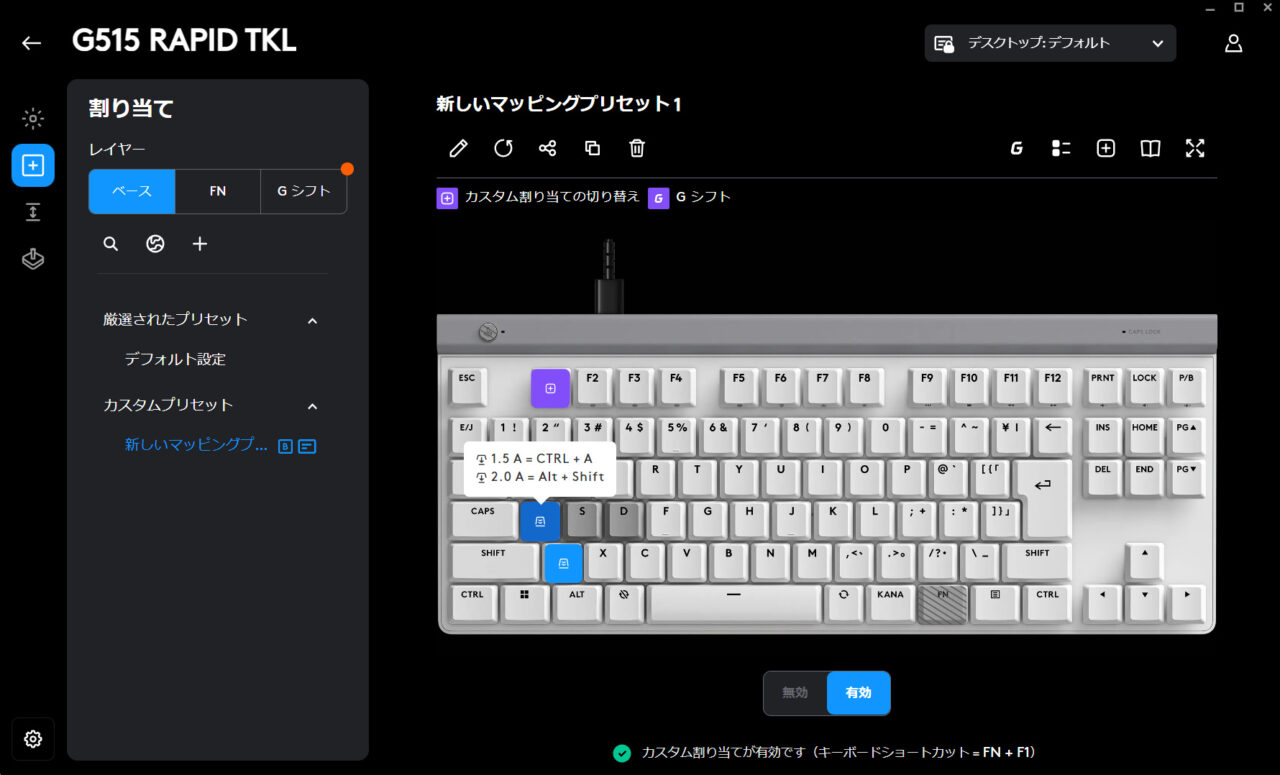Collapse the 厳選されたプリセット section
Screen dimensions: 1280x775
(312, 321)
